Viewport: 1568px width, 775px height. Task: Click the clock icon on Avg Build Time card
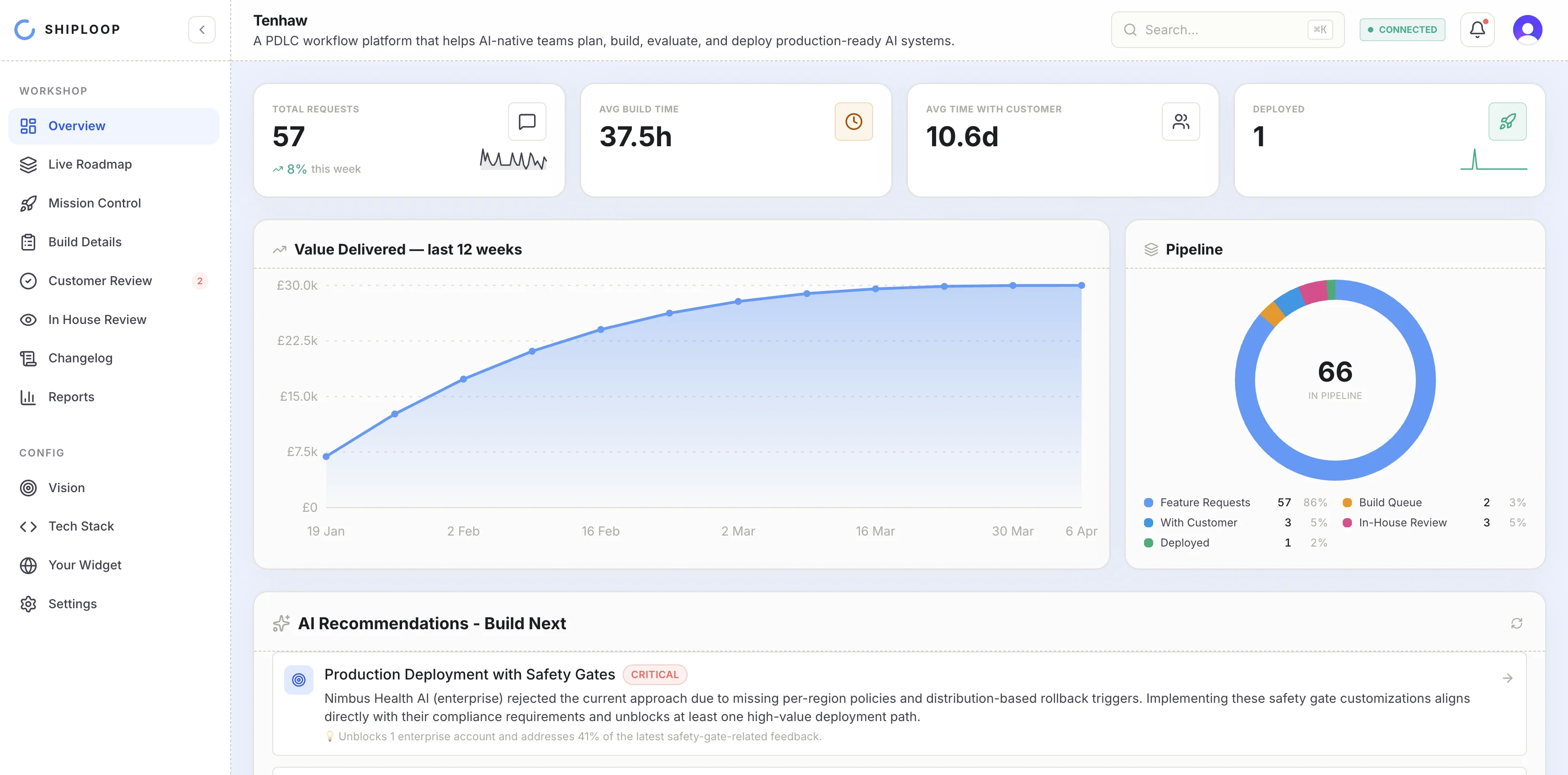click(x=853, y=121)
